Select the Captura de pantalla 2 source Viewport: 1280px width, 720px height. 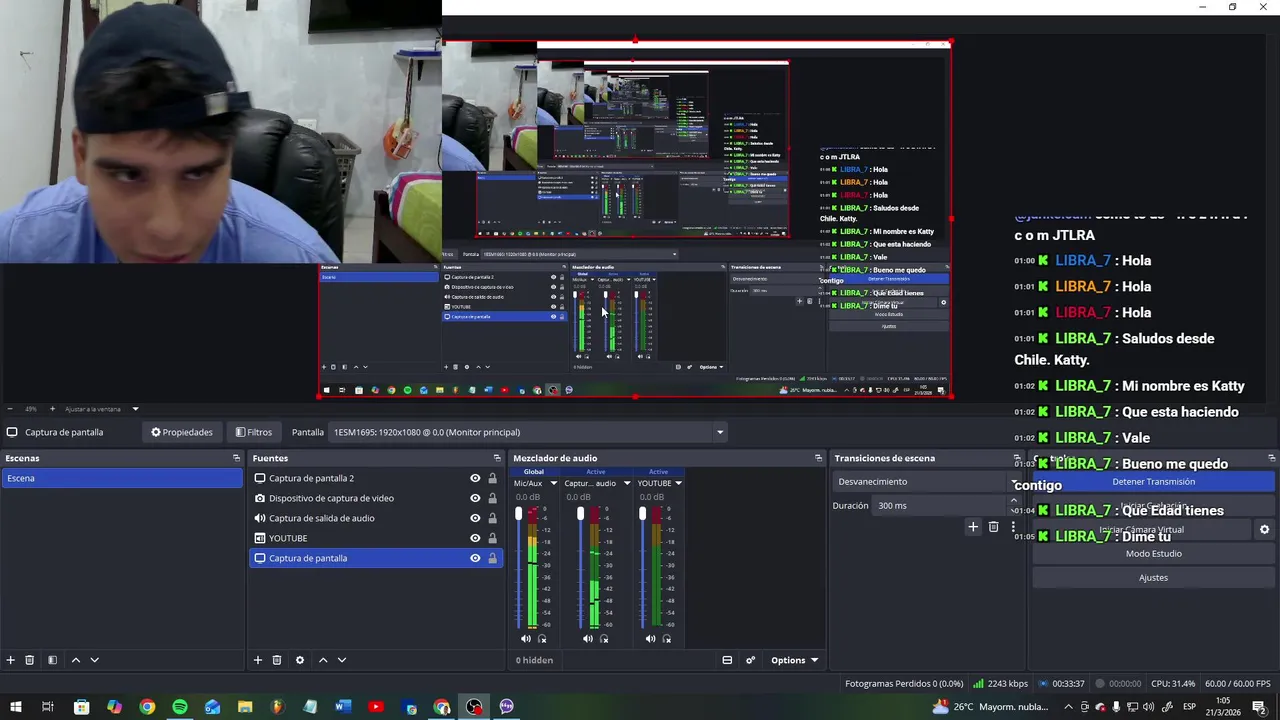point(376,478)
